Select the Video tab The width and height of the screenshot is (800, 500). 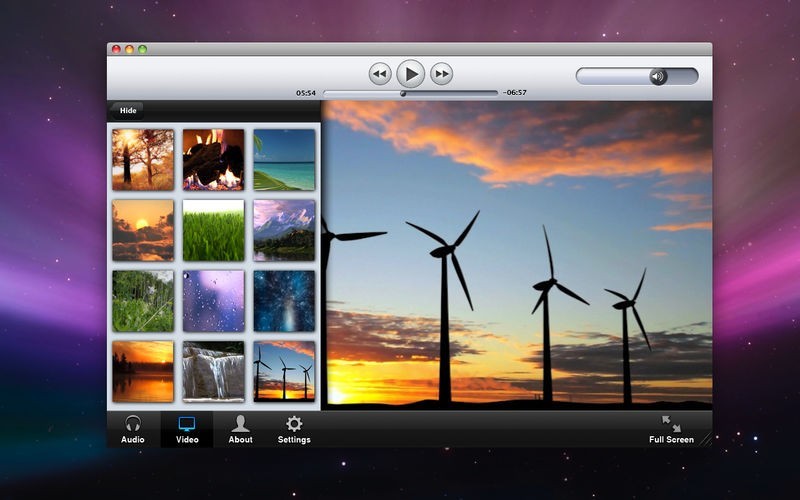pos(187,430)
